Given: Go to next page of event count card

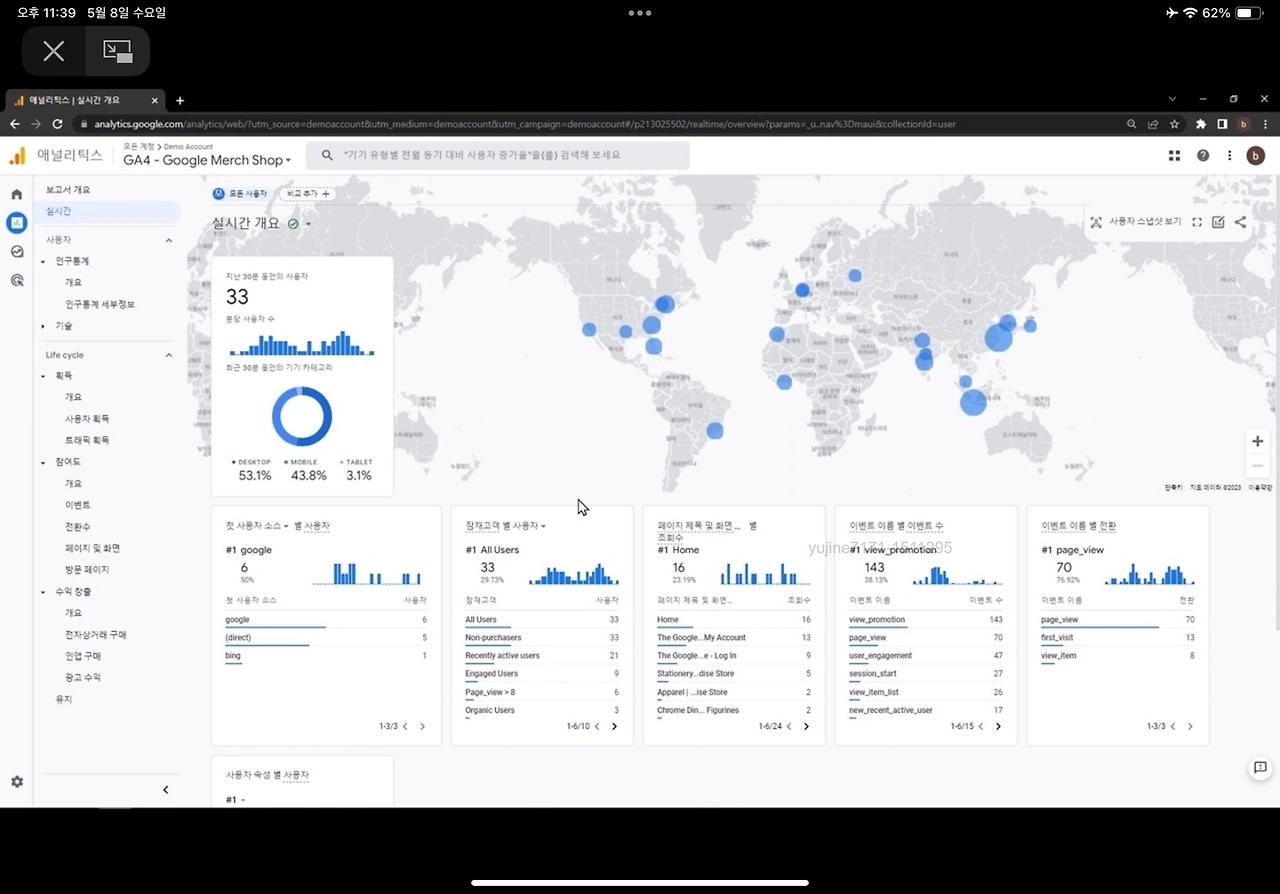Looking at the screenshot, I should pos(998,727).
